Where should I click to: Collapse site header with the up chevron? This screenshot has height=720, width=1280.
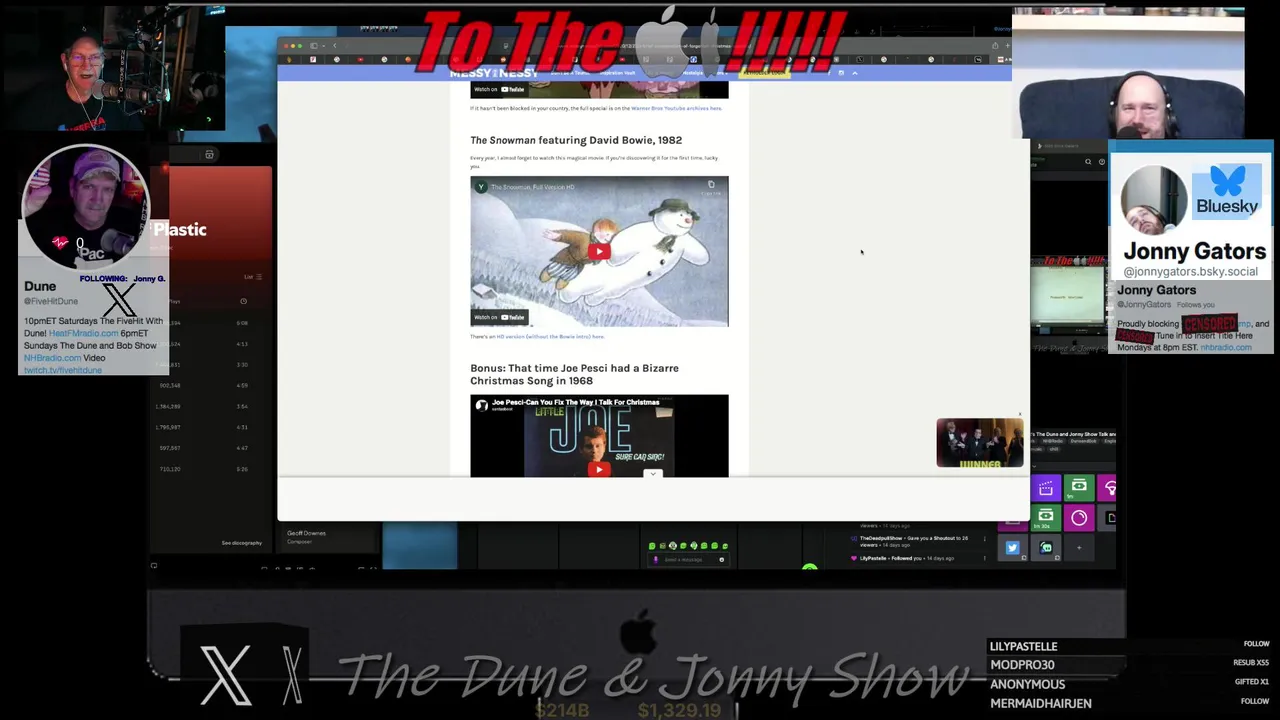coord(854,73)
